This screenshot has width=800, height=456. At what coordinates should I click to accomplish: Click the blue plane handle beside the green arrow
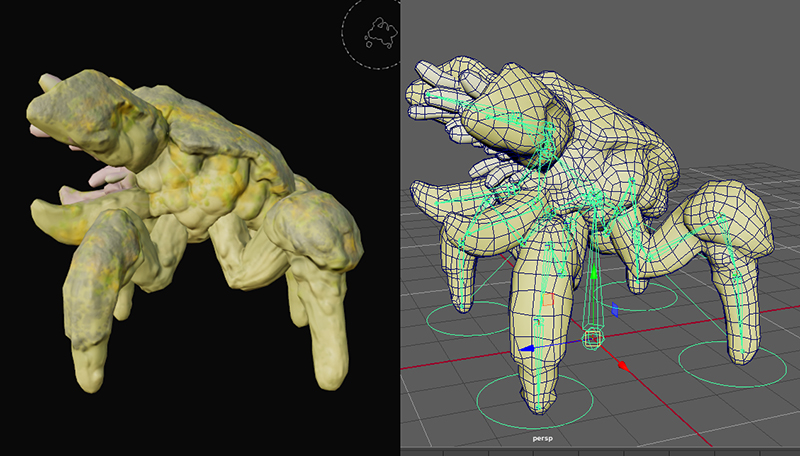(615, 309)
